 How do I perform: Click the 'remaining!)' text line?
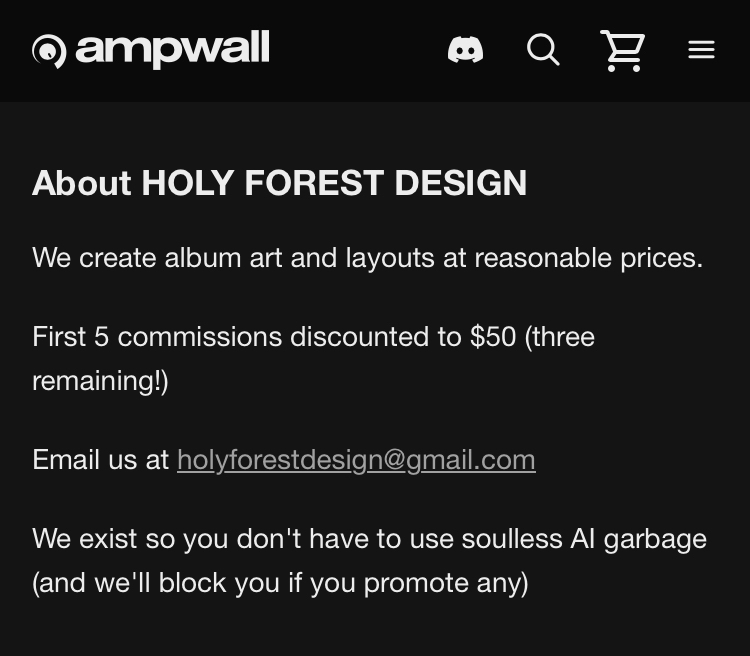(x=100, y=380)
